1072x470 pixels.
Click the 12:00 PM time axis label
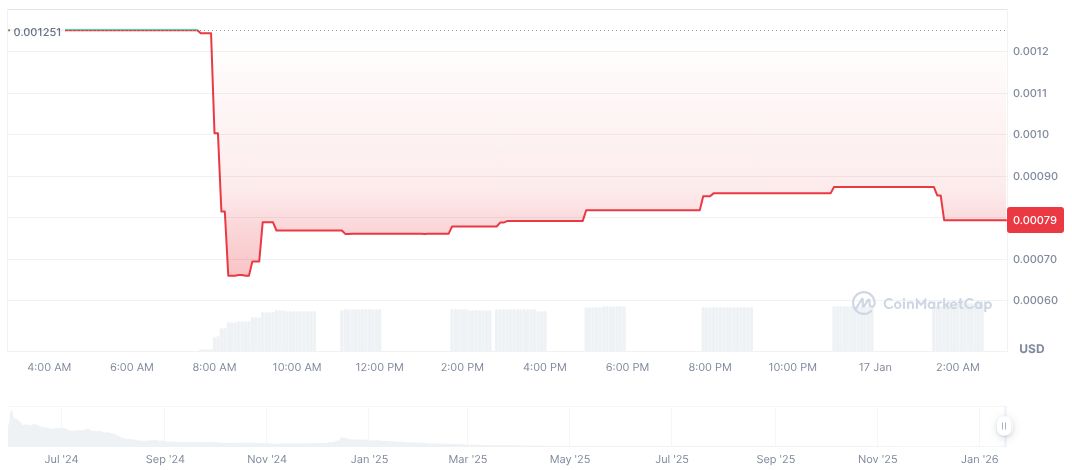tap(378, 368)
